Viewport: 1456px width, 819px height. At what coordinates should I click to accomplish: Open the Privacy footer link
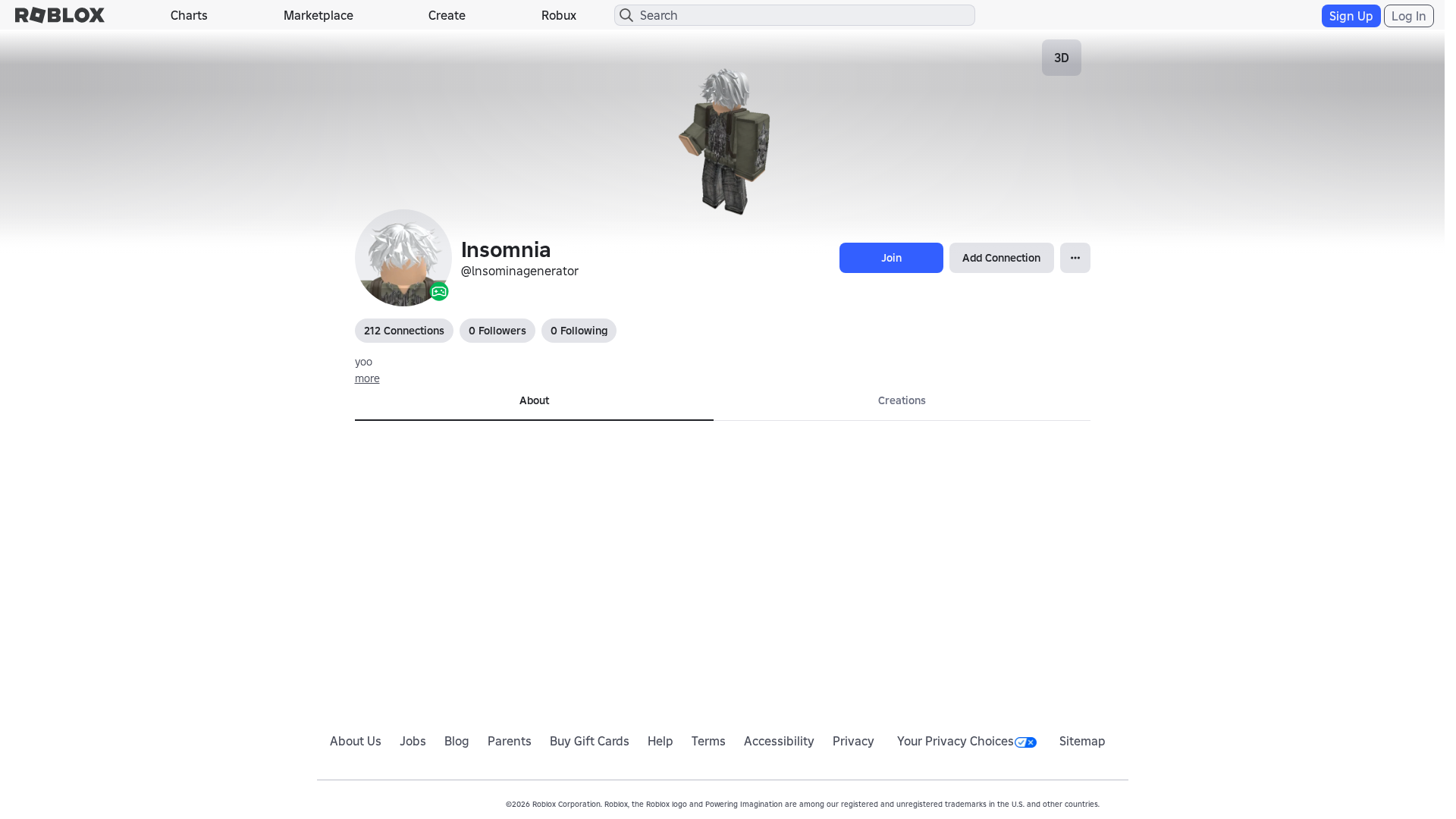[853, 742]
